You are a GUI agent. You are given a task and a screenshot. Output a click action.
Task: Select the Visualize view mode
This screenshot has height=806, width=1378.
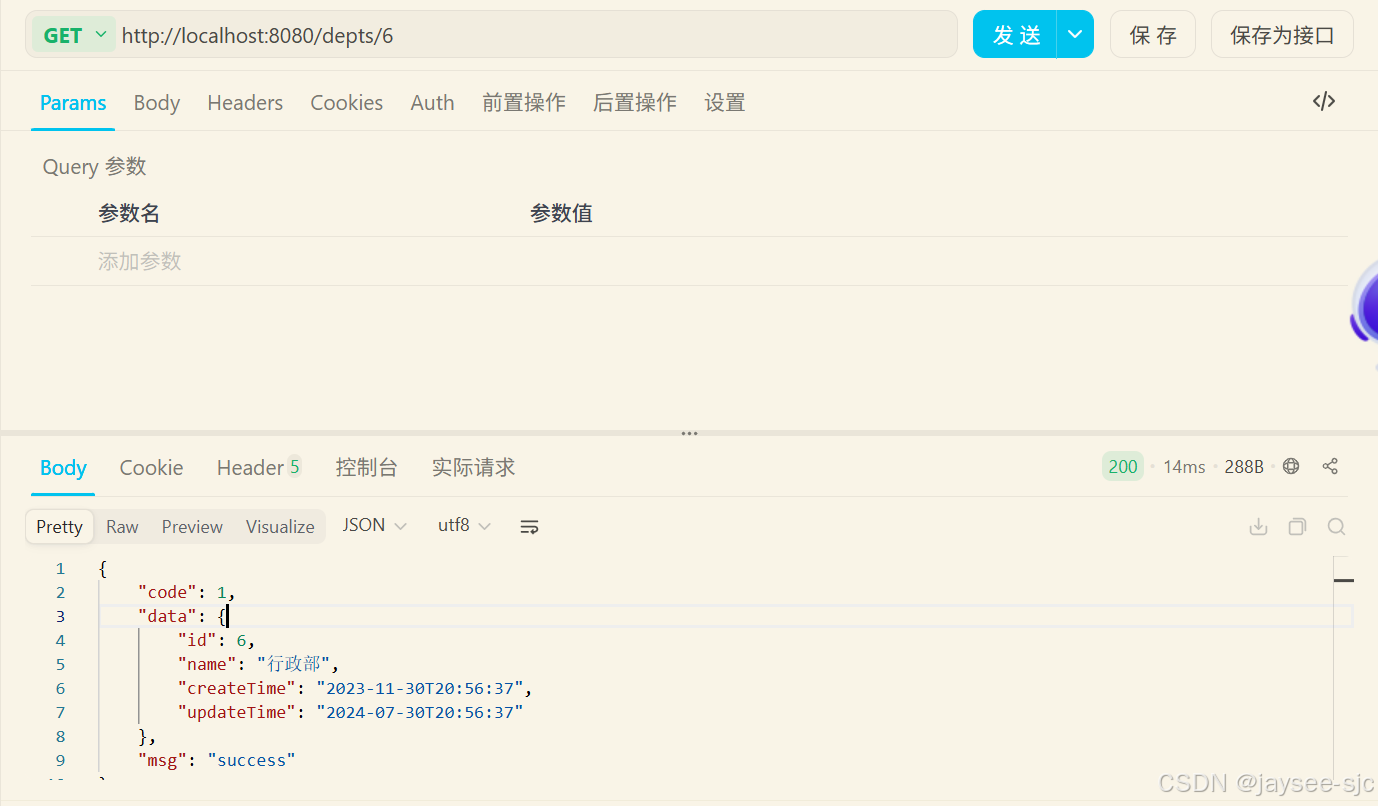[x=280, y=527]
